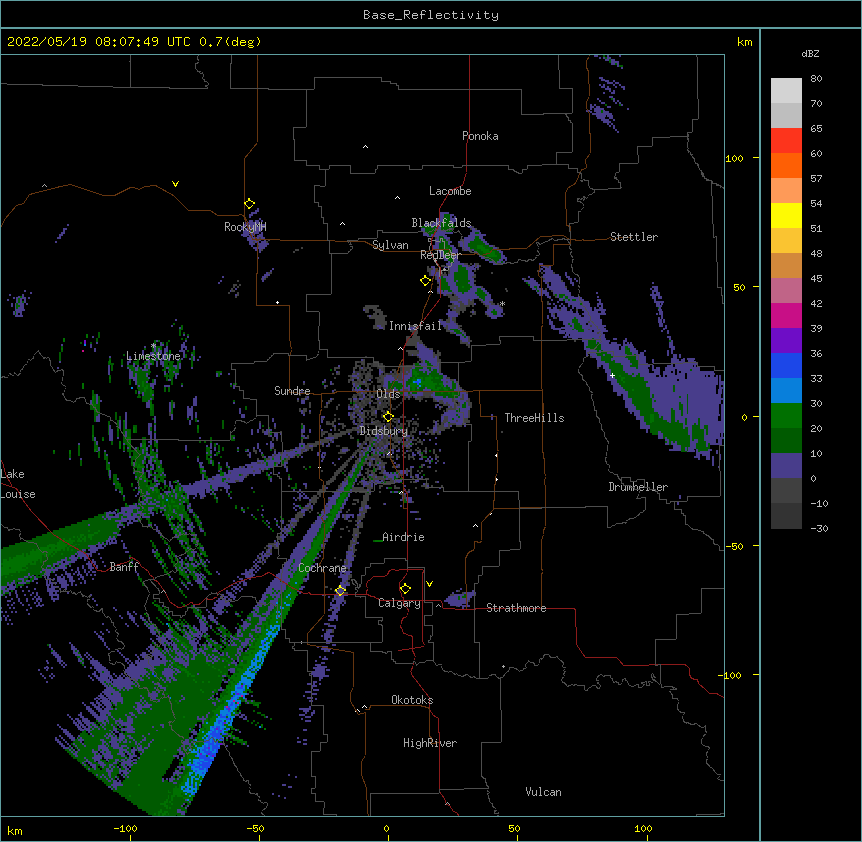
Task: Select the slate 0-10 dBZ legend swatch
Action: pyautogui.click(x=786, y=466)
